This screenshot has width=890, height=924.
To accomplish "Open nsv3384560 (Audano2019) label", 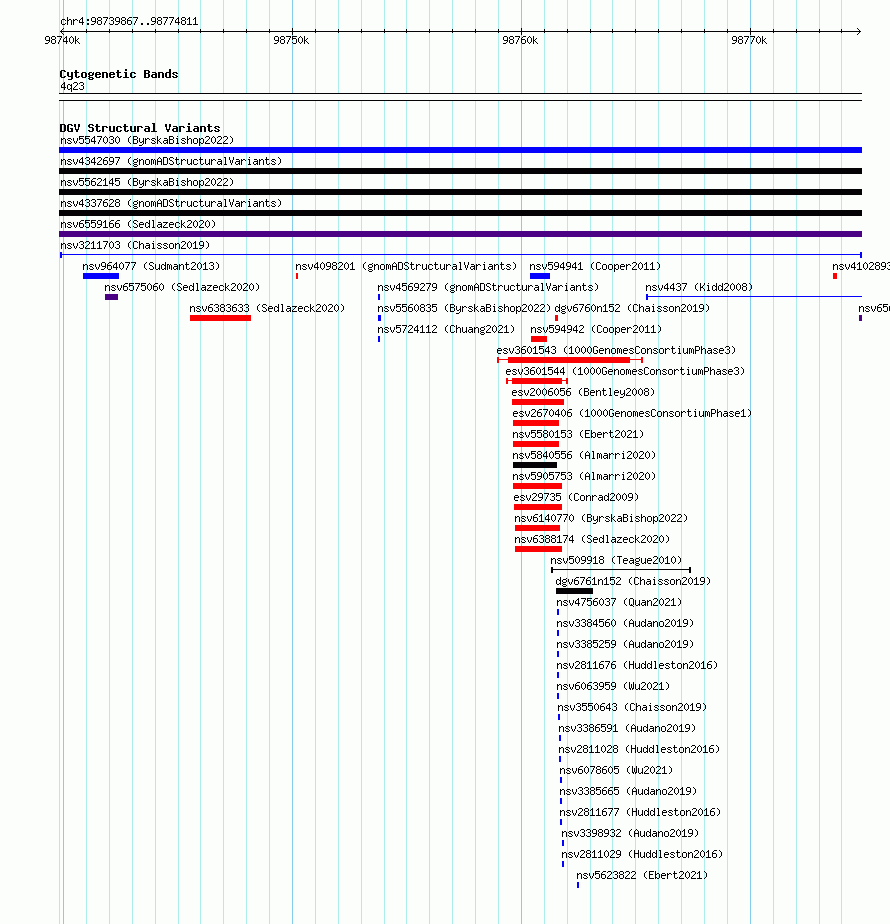I will pos(625,623).
